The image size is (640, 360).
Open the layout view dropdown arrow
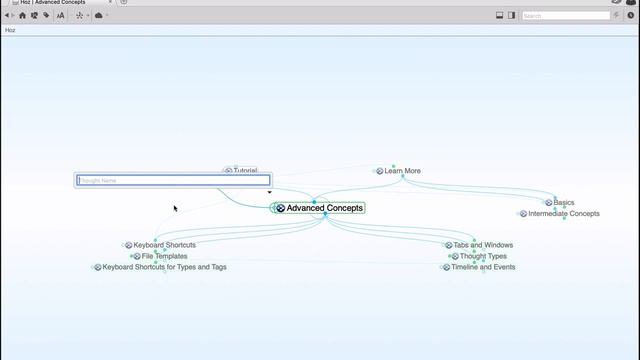88,16
